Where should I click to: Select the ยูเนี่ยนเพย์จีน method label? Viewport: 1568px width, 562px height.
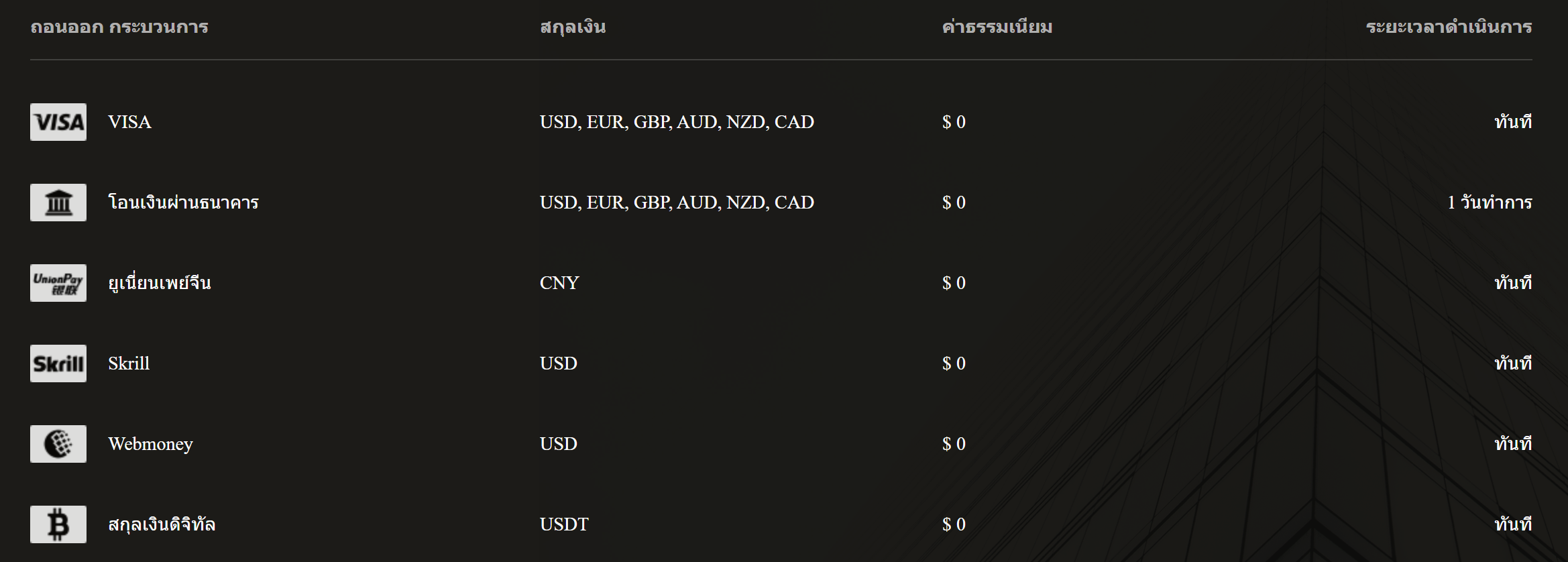tap(160, 282)
